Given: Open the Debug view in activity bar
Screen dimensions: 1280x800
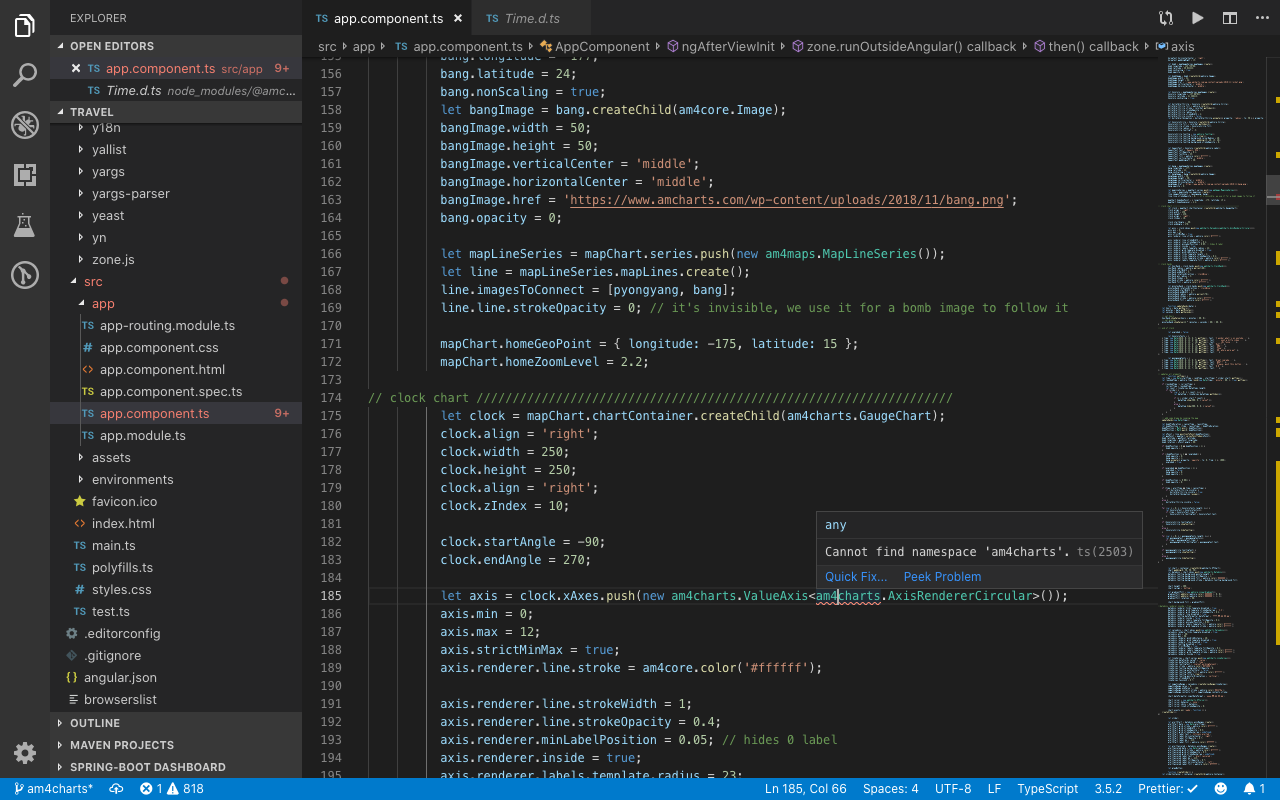Looking at the screenshot, I should 25,125.
